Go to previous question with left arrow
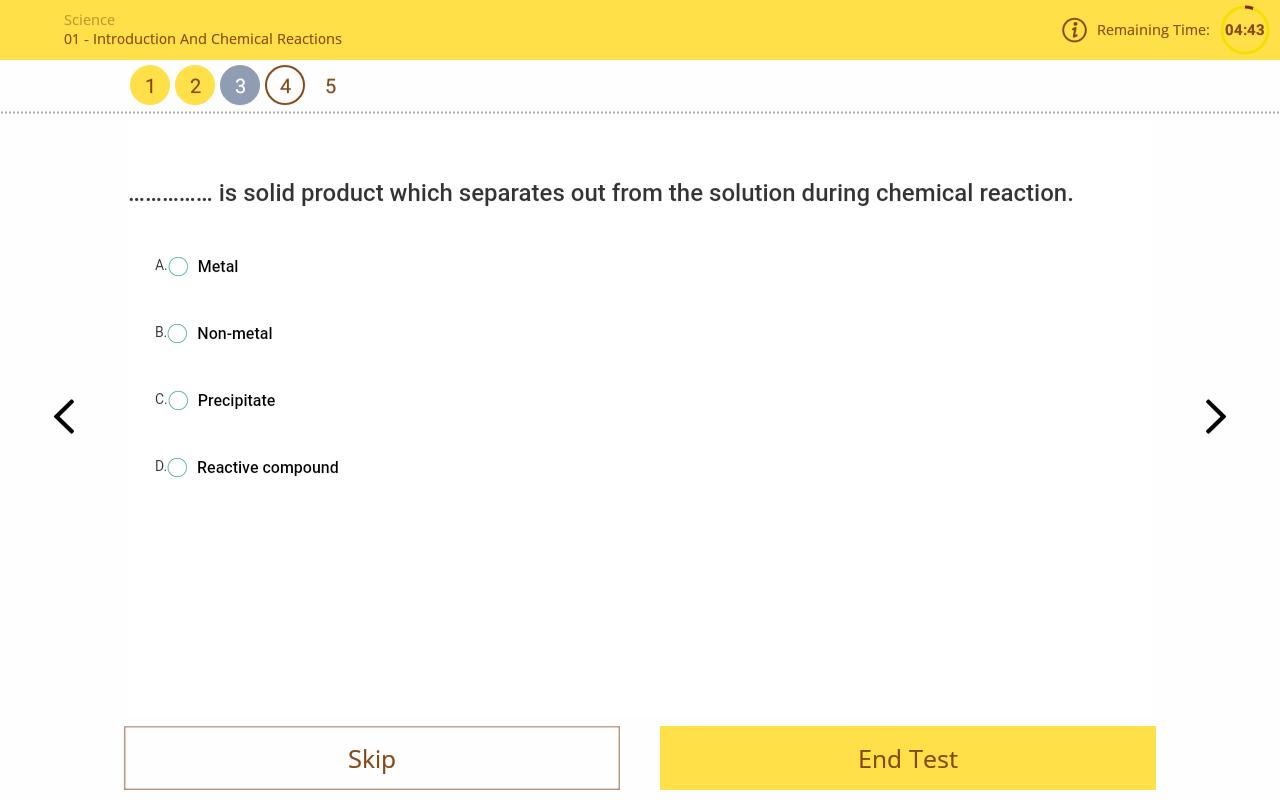This screenshot has width=1280, height=800. pos(64,417)
